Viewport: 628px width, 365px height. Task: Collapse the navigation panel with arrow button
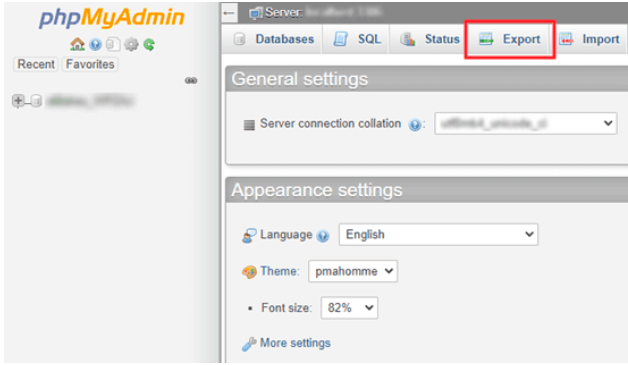click(x=229, y=13)
